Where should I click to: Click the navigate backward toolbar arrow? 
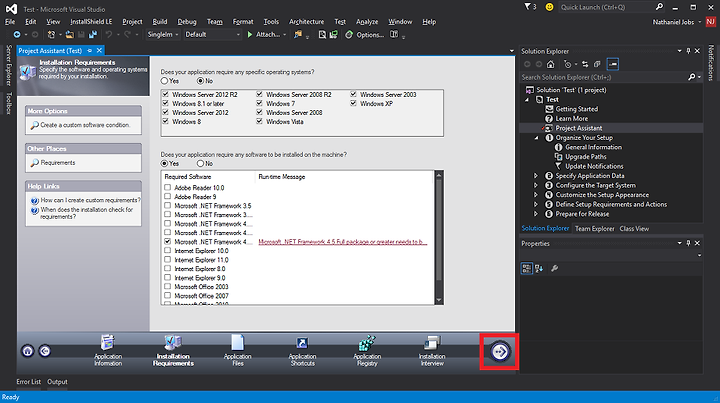point(17,34)
